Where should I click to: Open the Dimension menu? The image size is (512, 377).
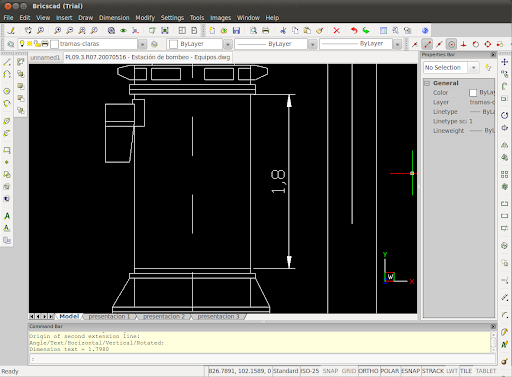pyautogui.click(x=114, y=18)
